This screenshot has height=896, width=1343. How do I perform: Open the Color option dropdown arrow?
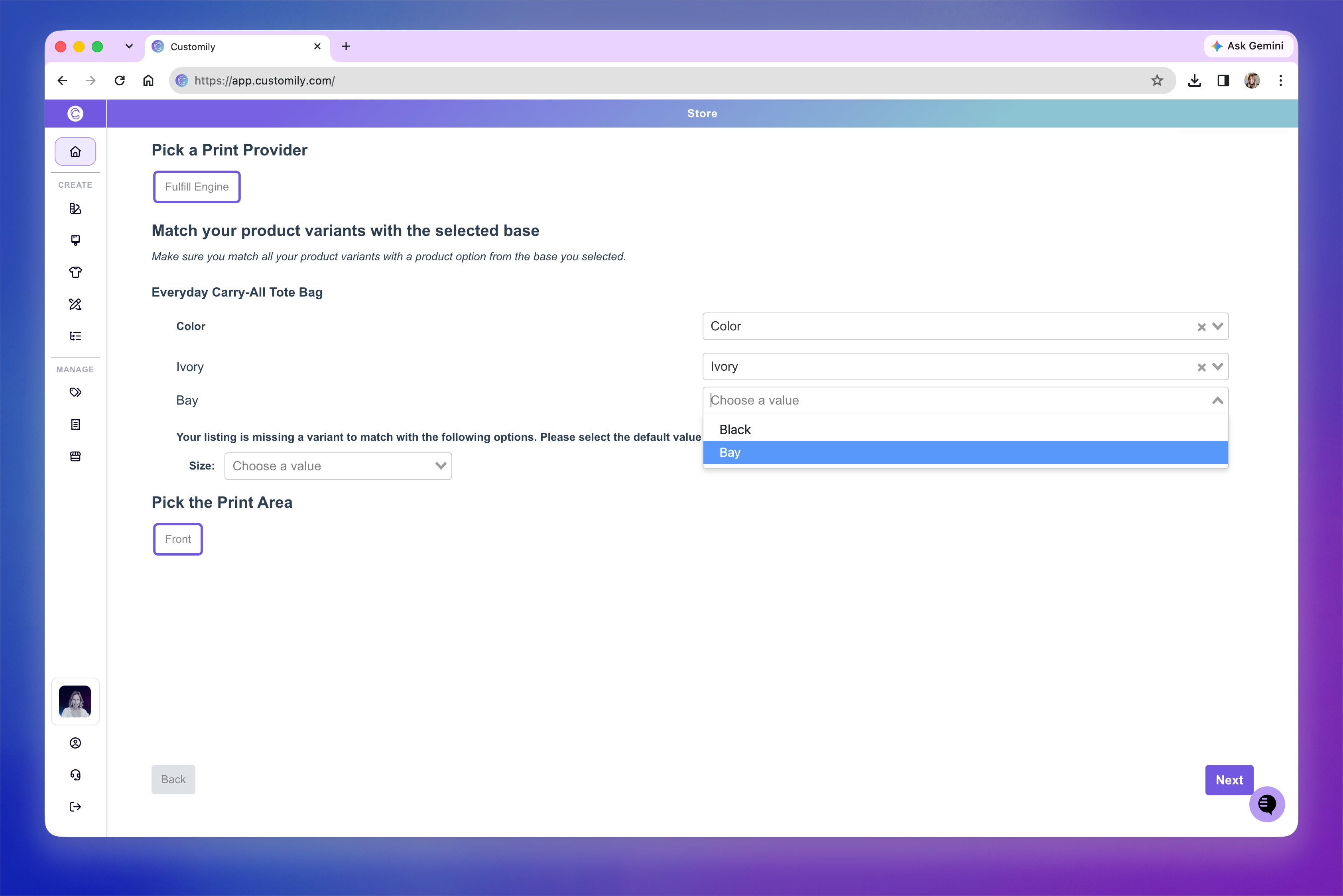click(x=1217, y=326)
